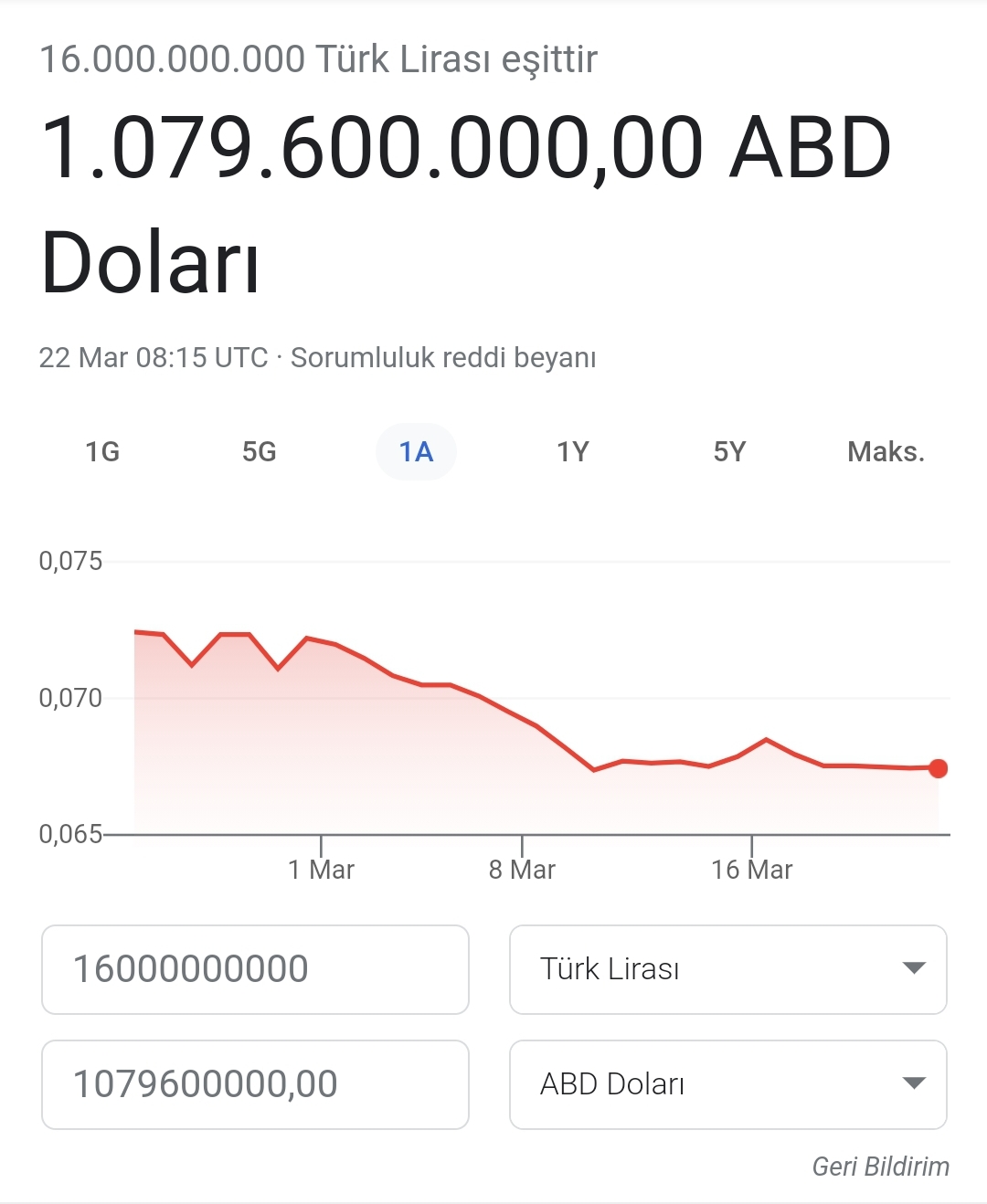Open the Sorumluluk reddi beyanı link
The width and height of the screenshot is (987, 1204).
pyautogui.click(x=443, y=357)
